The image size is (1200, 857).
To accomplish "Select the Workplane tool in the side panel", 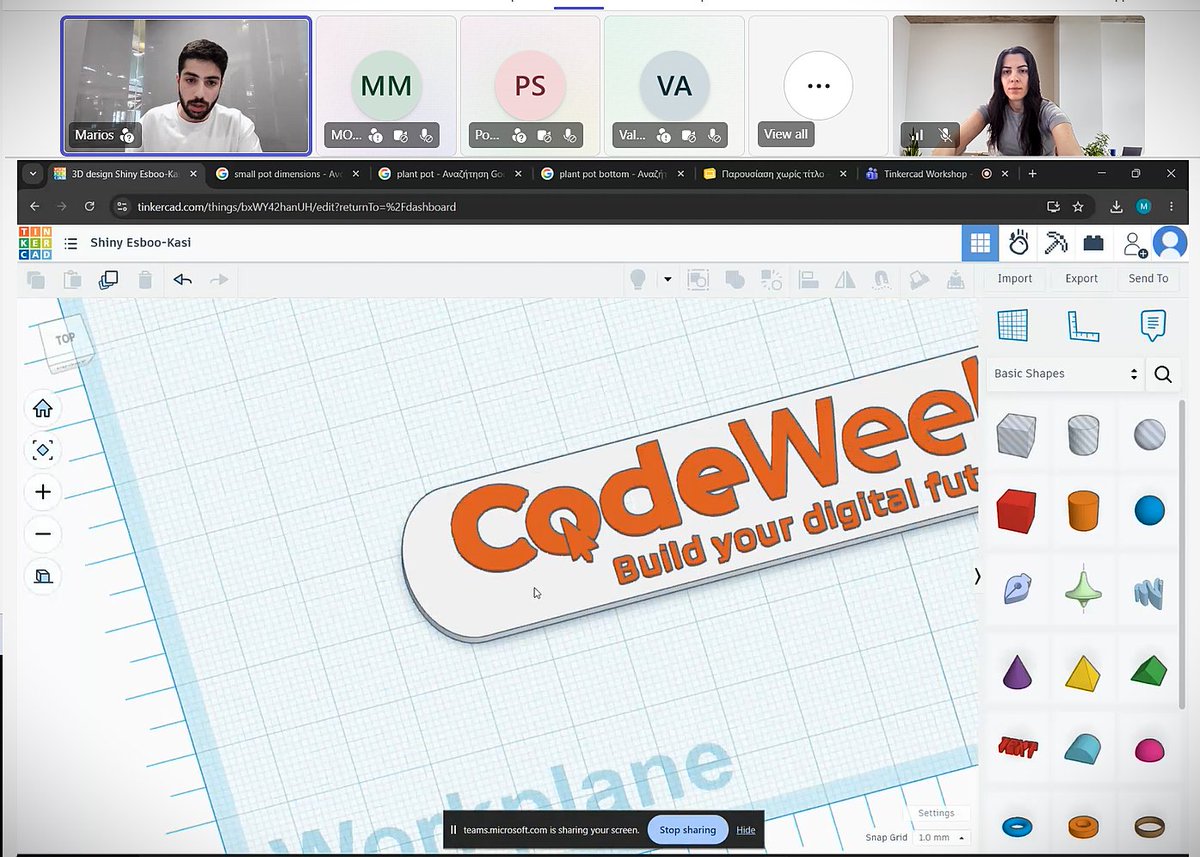I will (1012, 325).
